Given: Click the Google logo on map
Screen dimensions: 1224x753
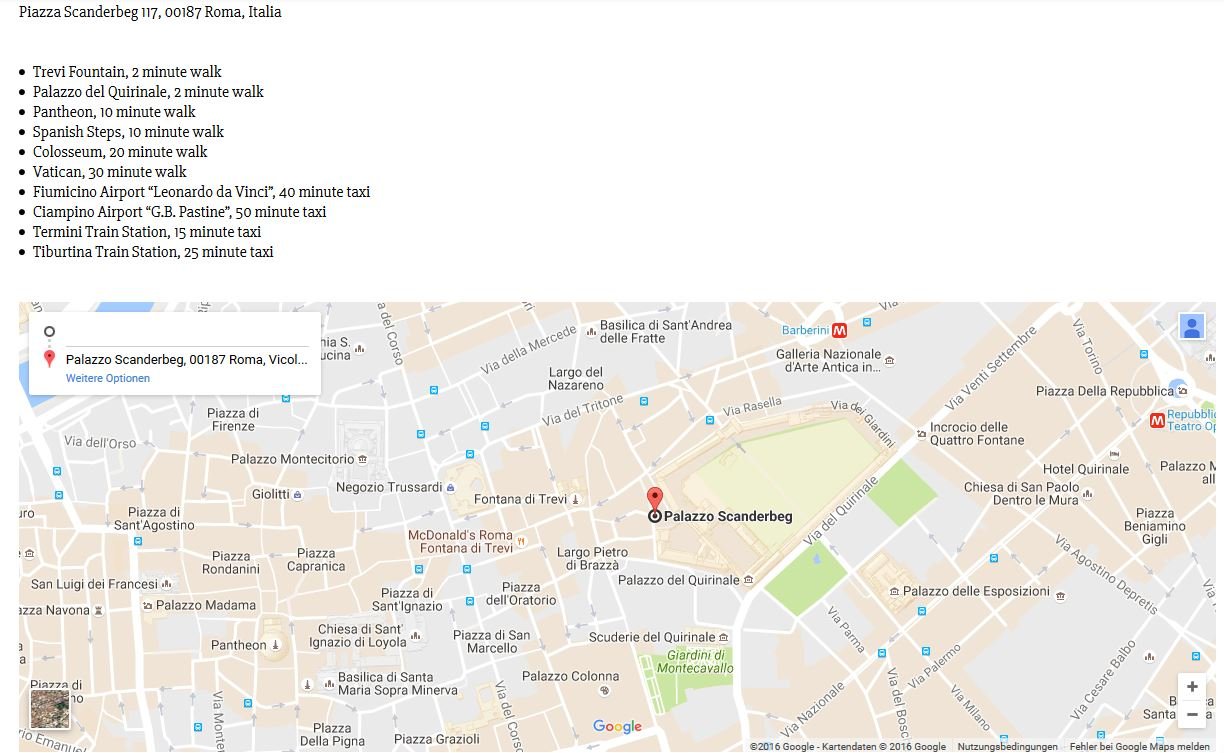Looking at the screenshot, I should (x=617, y=727).
